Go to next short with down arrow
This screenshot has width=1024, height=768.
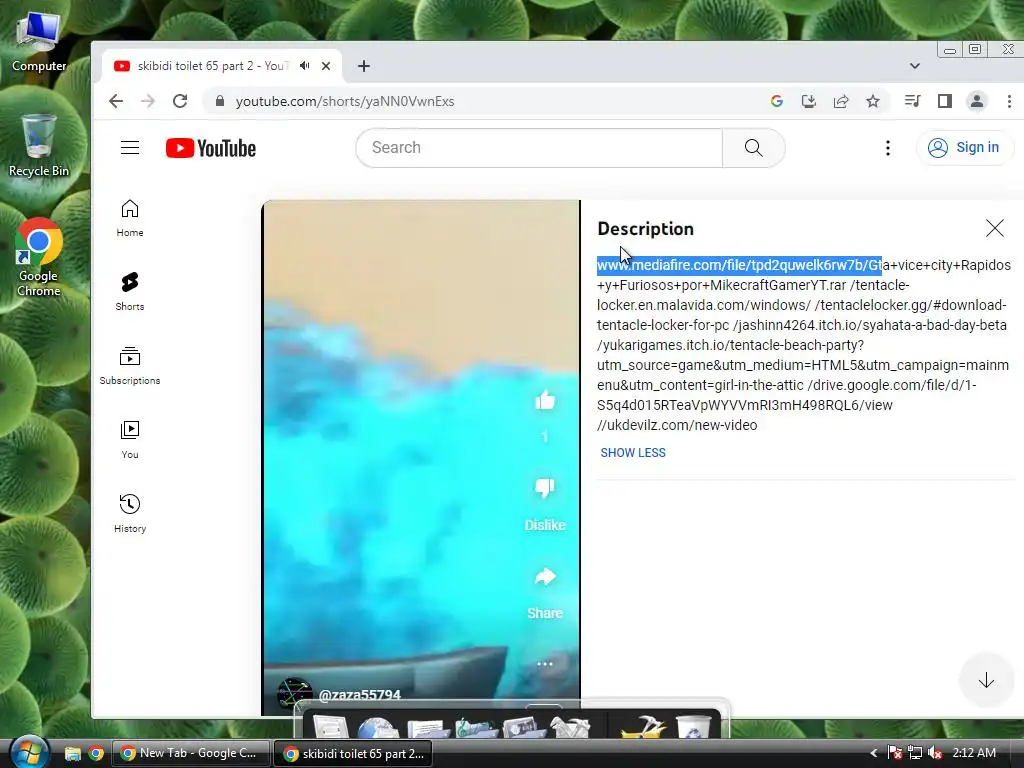coord(986,680)
